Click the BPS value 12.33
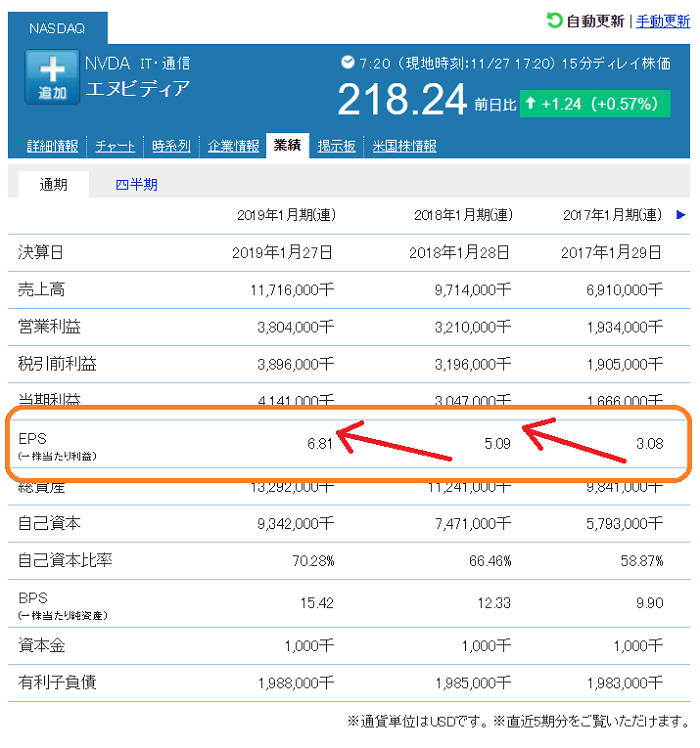 (x=494, y=603)
